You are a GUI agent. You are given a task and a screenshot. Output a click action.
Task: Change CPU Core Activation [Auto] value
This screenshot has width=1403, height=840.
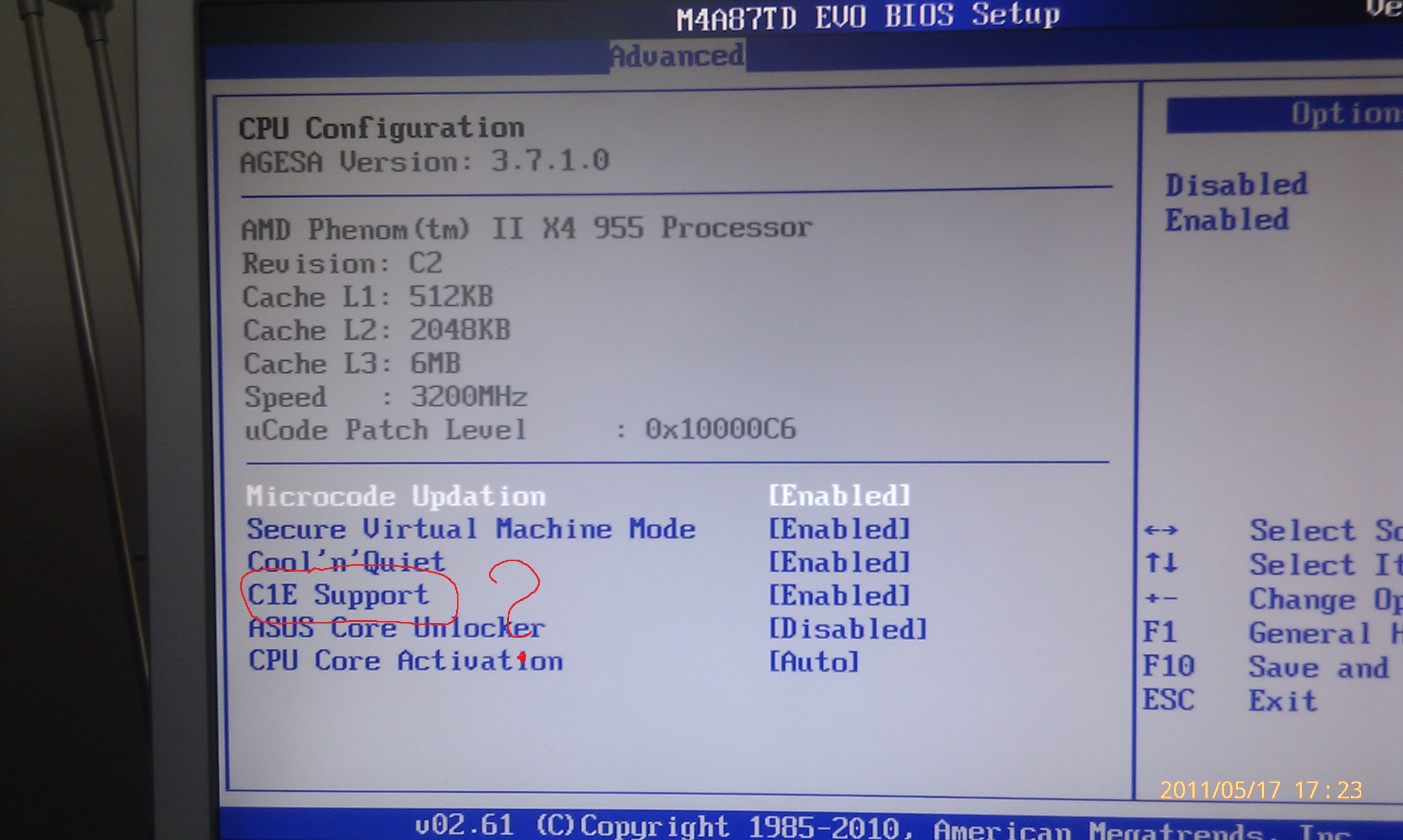click(x=814, y=662)
